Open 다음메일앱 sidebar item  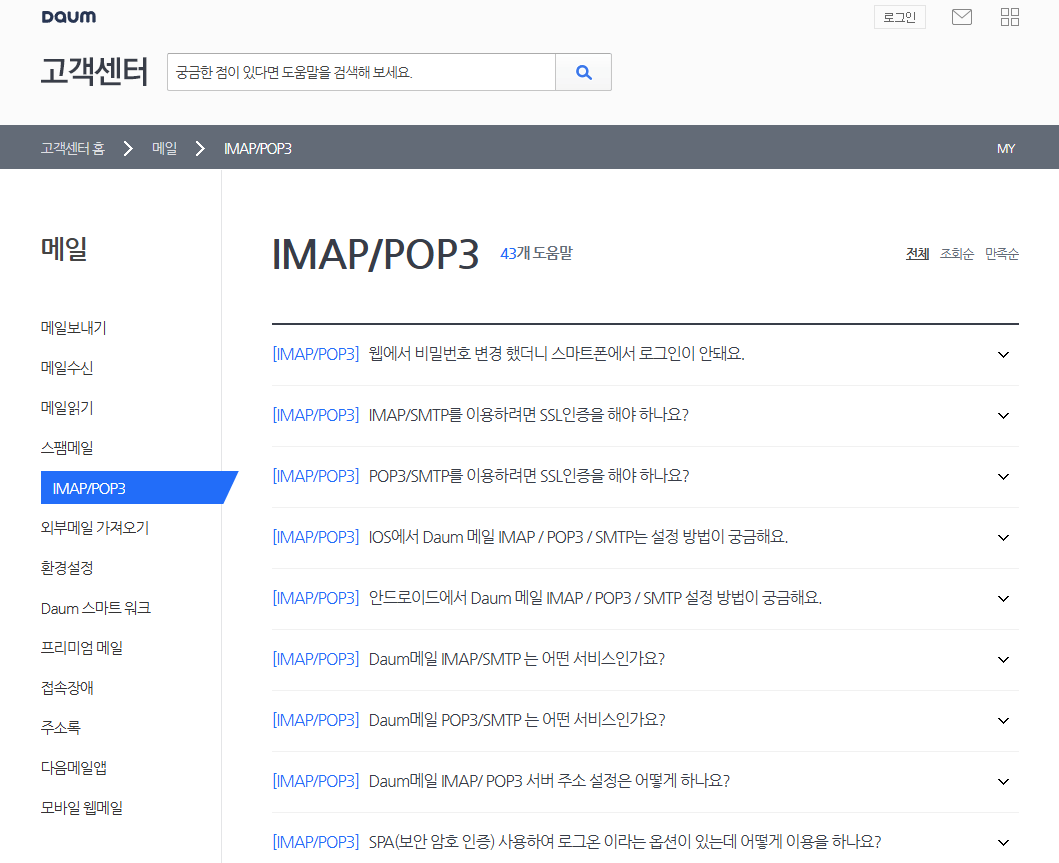click(74, 768)
